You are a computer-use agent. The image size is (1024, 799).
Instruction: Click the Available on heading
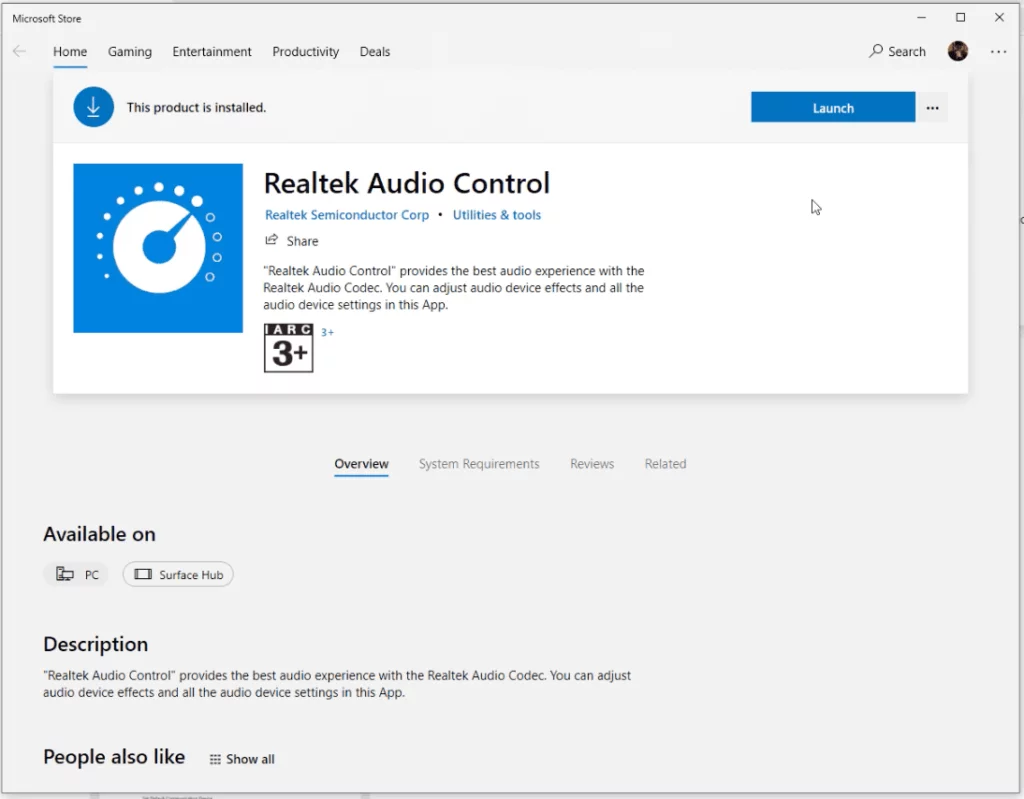tap(99, 534)
